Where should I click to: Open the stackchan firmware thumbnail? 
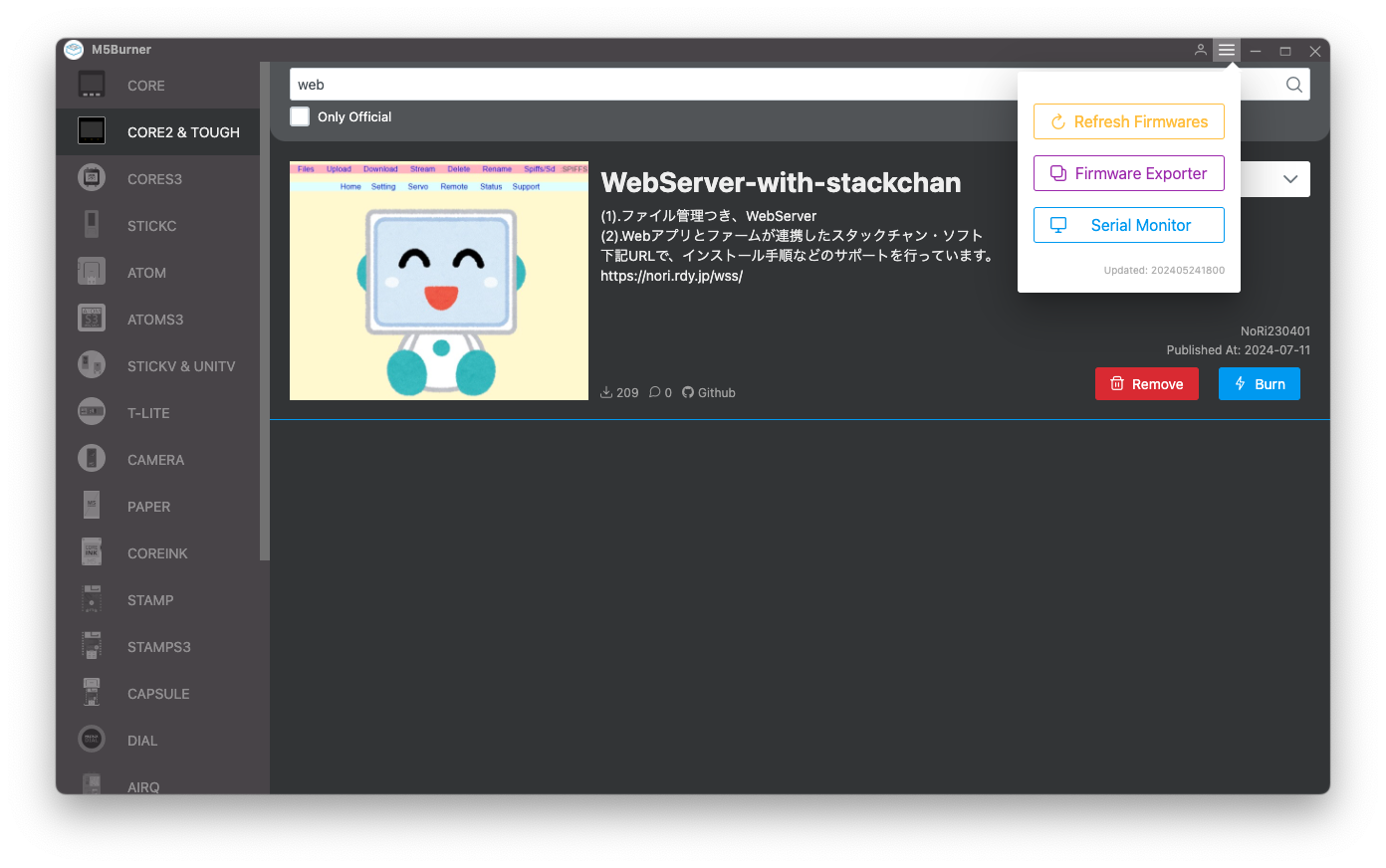point(439,281)
